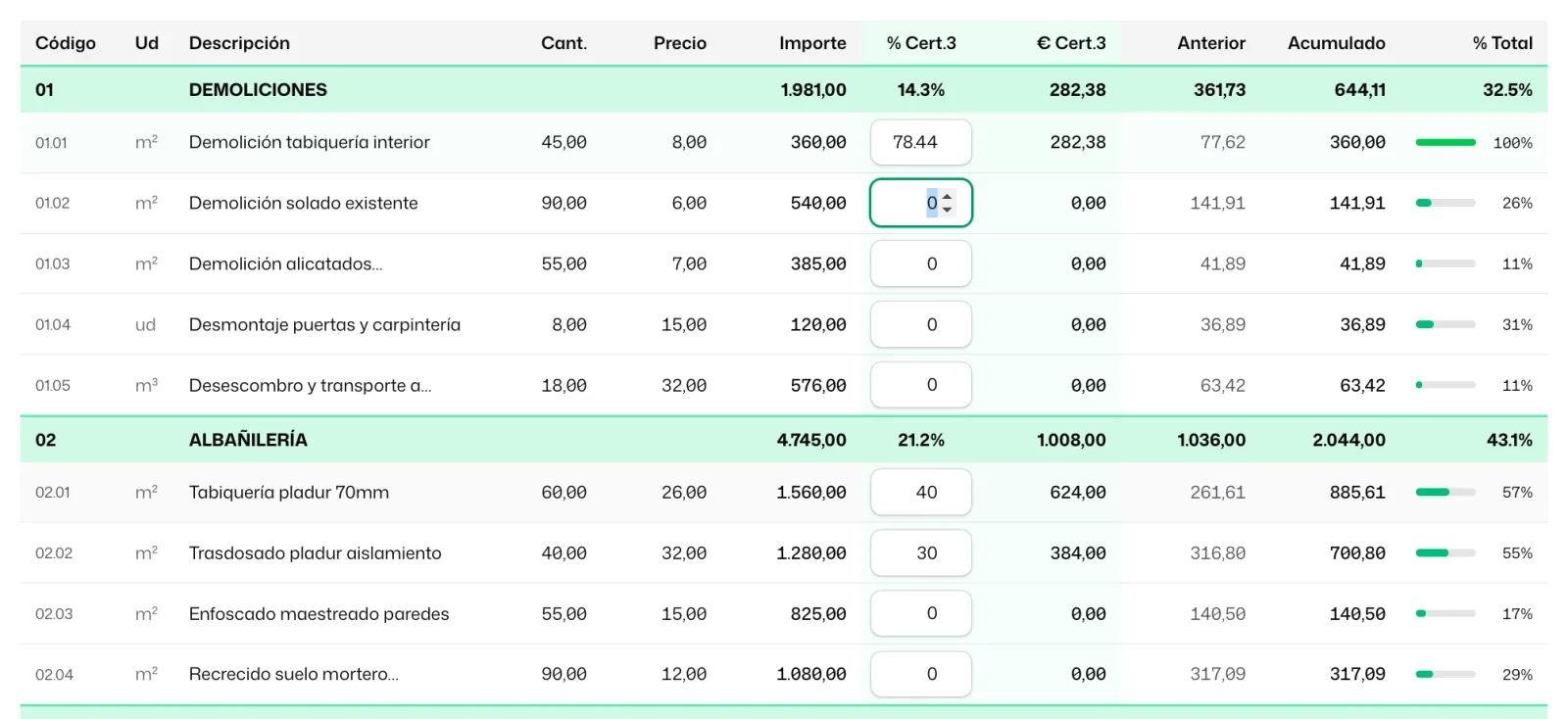Click the progress bar for Demolición tabiquería interior
Viewport: 1568px width, 719px height.
click(1445, 143)
